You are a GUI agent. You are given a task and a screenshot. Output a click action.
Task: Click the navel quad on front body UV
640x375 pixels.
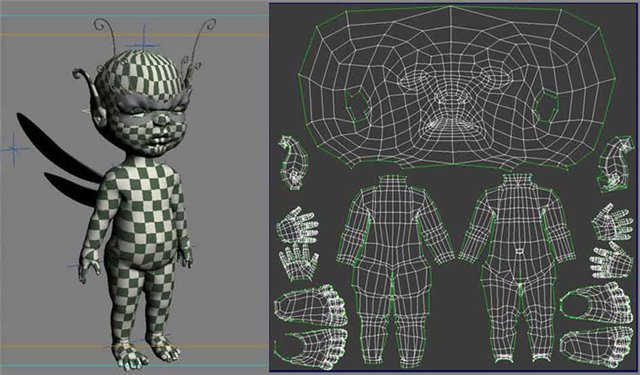tap(519, 251)
